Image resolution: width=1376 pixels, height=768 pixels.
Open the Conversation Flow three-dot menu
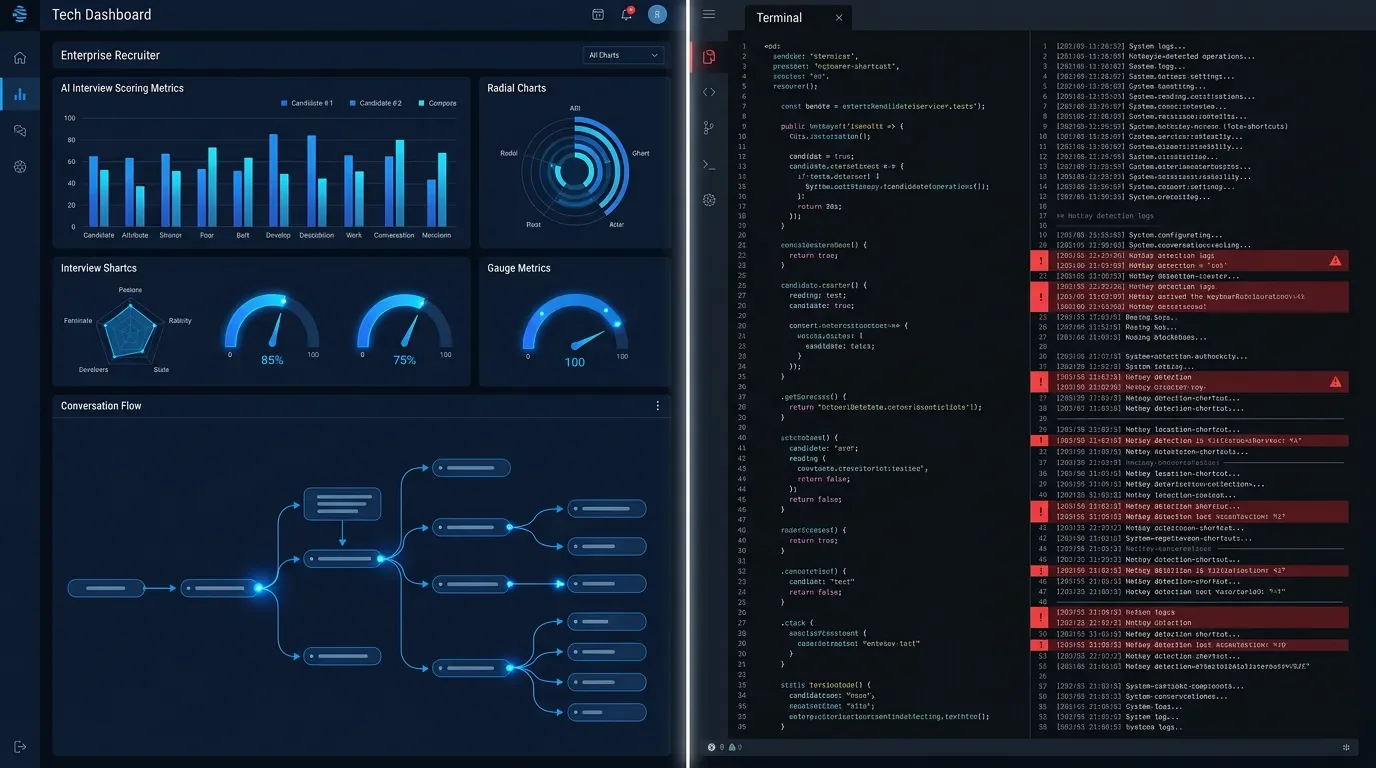pos(658,406)
